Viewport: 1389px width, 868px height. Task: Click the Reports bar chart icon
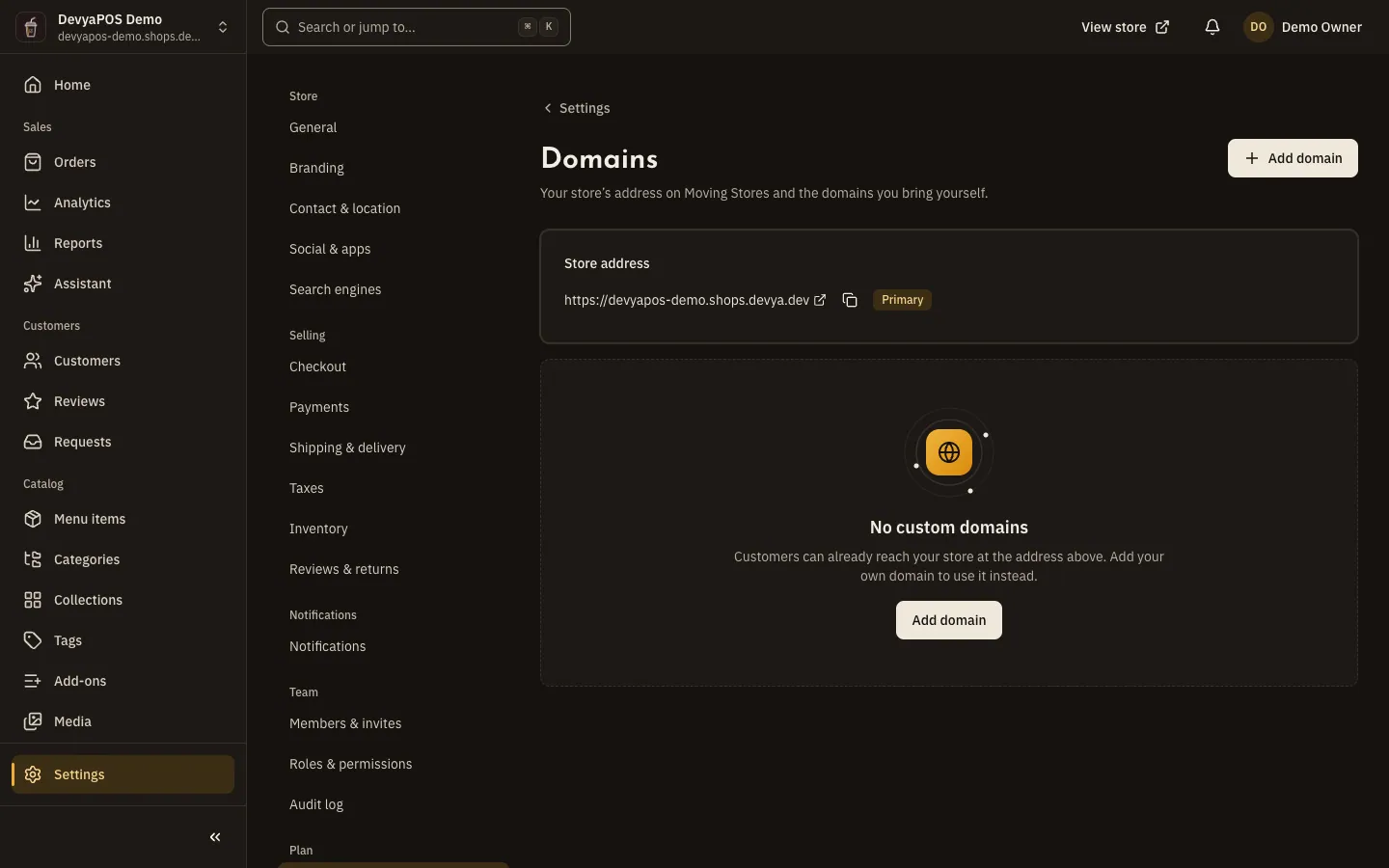(x=33, y=243)
